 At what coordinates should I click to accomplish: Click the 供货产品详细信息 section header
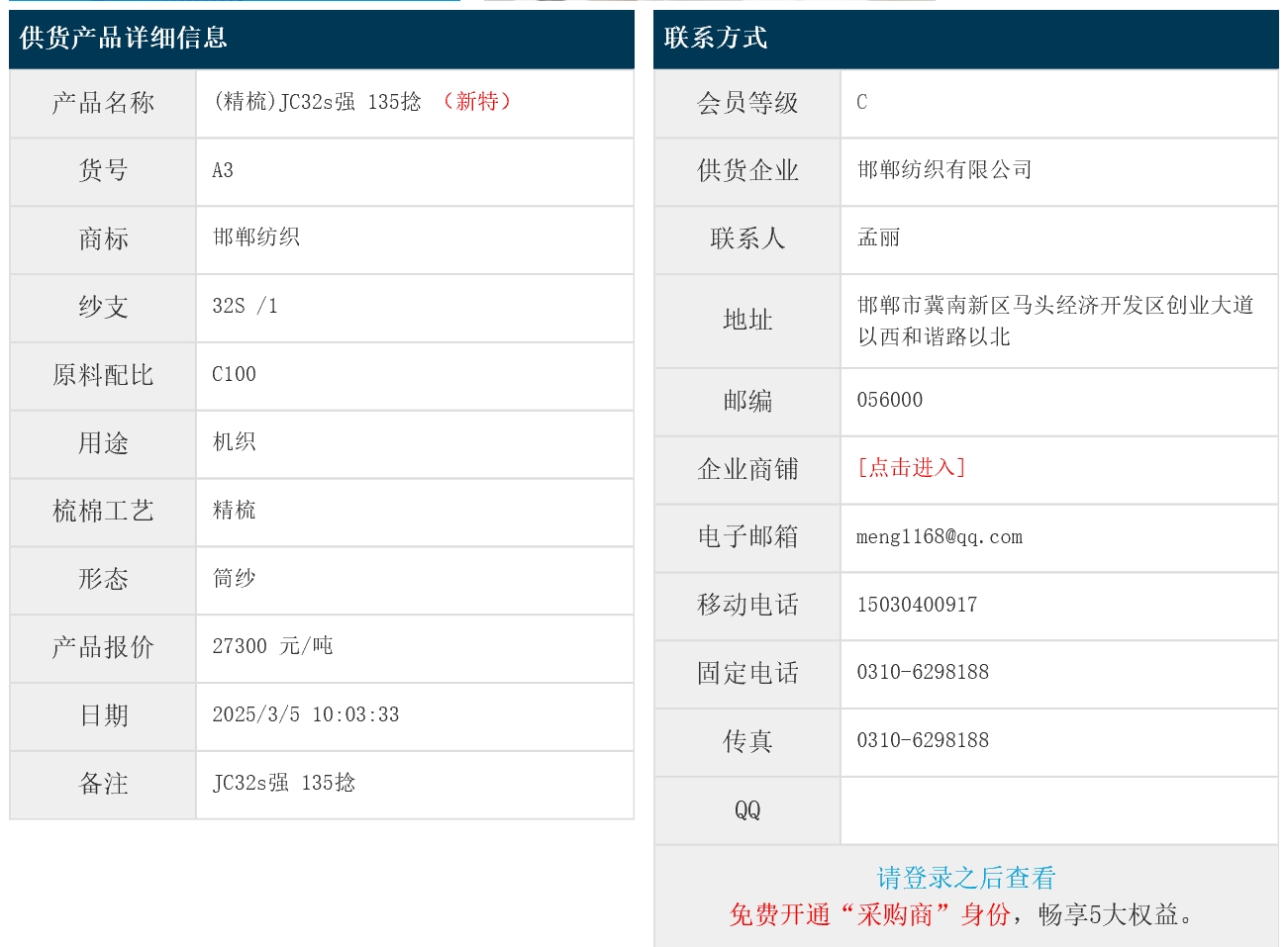(124, 38)
